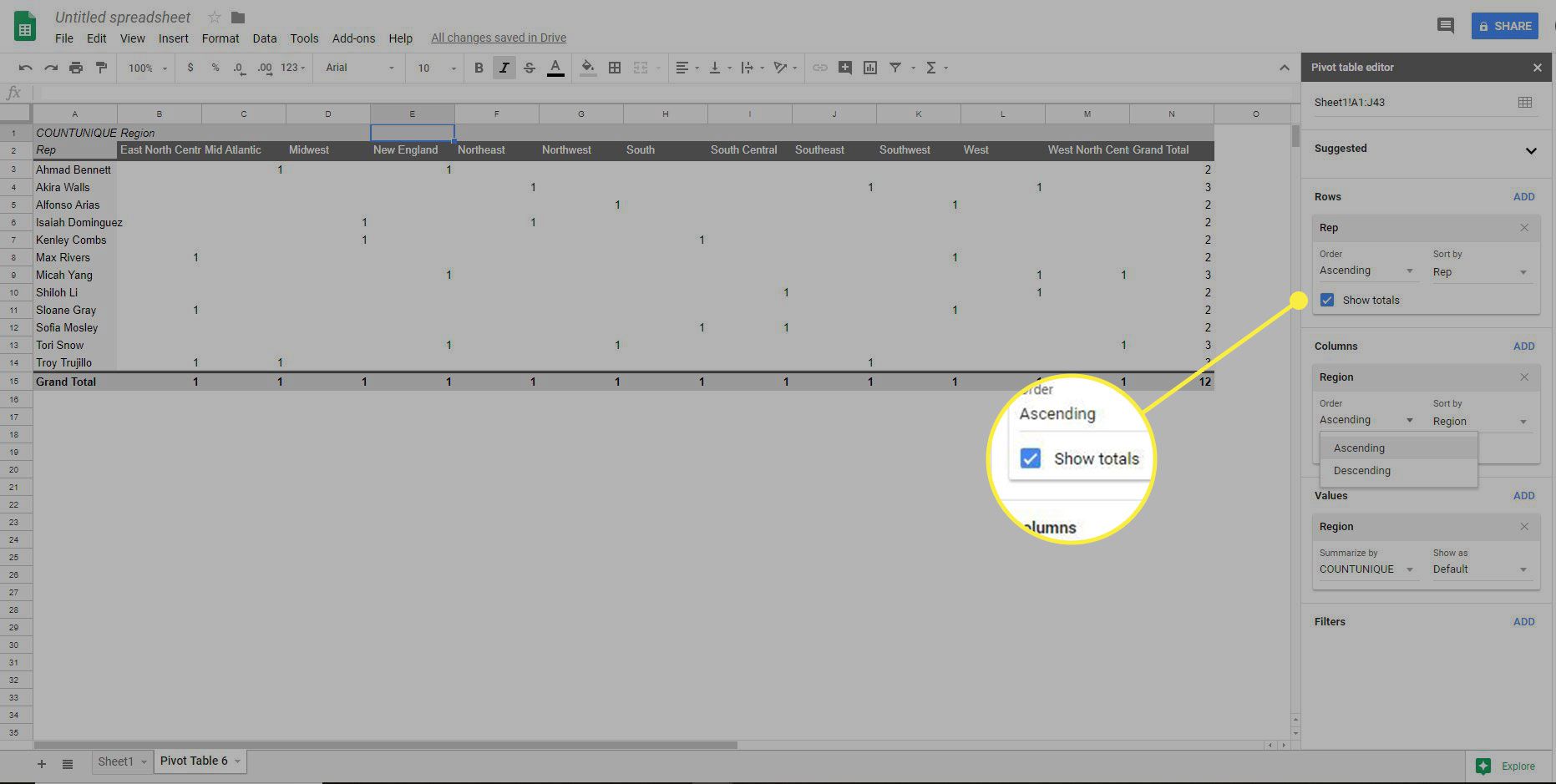
Task: Remove the Rep field from Rows
Action: click(x=1524, y=228)
